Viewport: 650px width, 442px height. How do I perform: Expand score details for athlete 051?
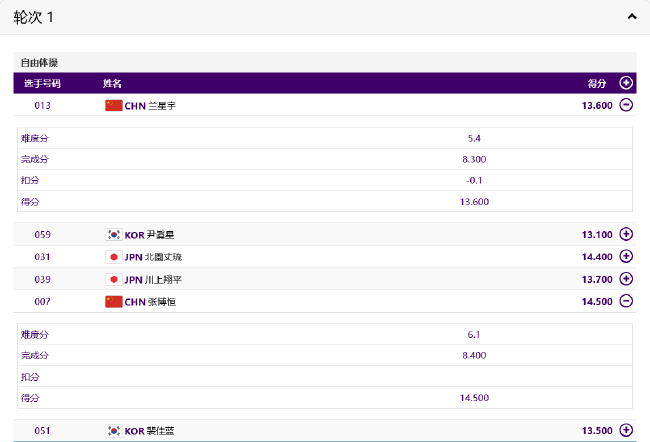pyautogui.click(x=626, y=430)
